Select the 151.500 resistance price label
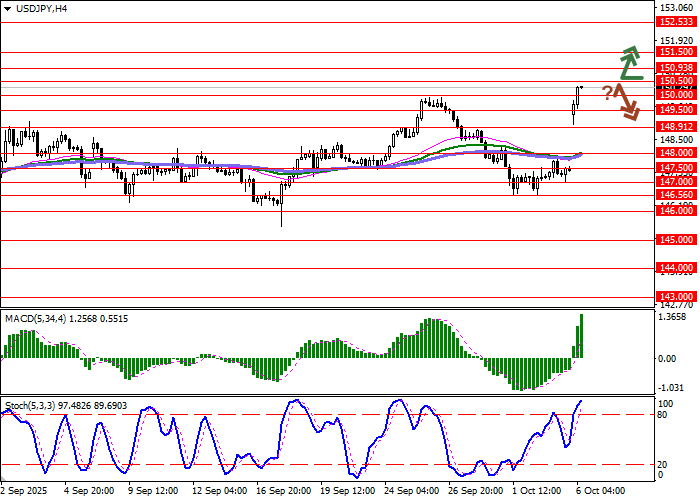Image resolution: width=700 pixels, height=500 pixels. [676, 50]
